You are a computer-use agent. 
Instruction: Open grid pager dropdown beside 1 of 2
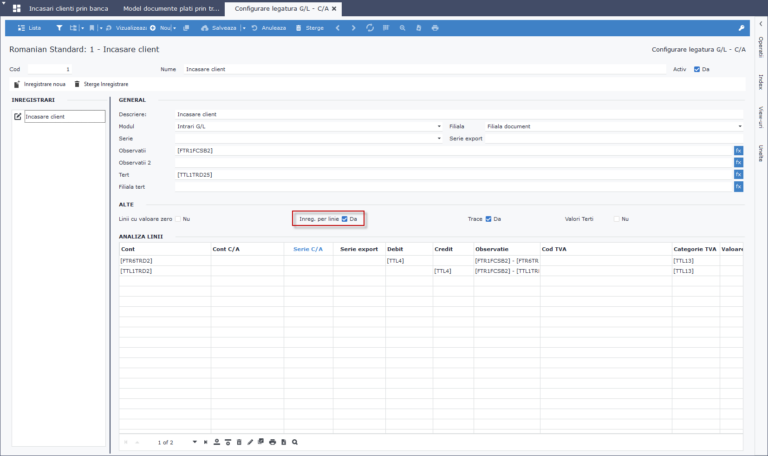coord(194,442)
